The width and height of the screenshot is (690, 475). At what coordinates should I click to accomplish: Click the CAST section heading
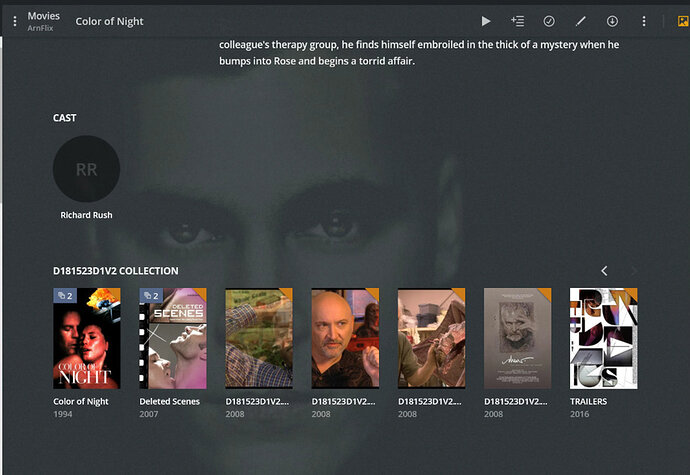pos(65,118)
